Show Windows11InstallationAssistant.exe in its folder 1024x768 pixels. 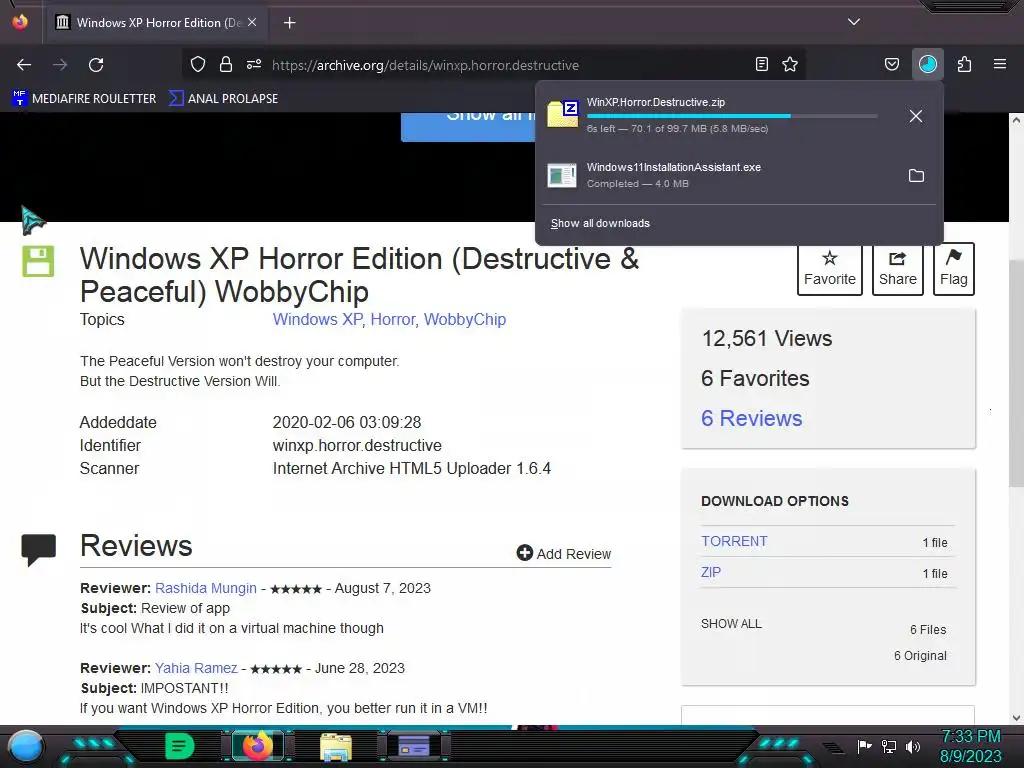tap(916, 176)
